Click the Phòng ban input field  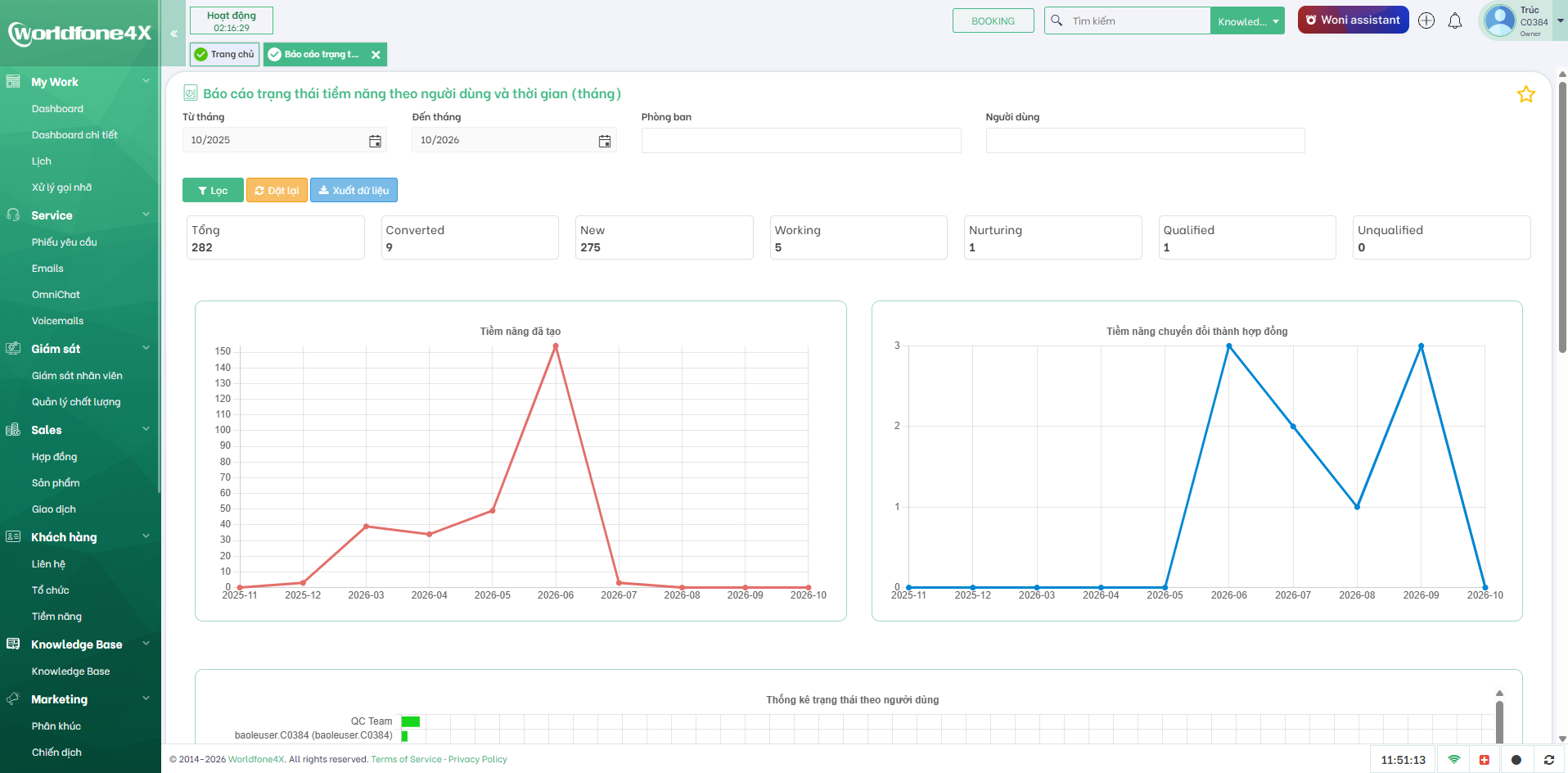pyautogui.click(x=801, y=141)
